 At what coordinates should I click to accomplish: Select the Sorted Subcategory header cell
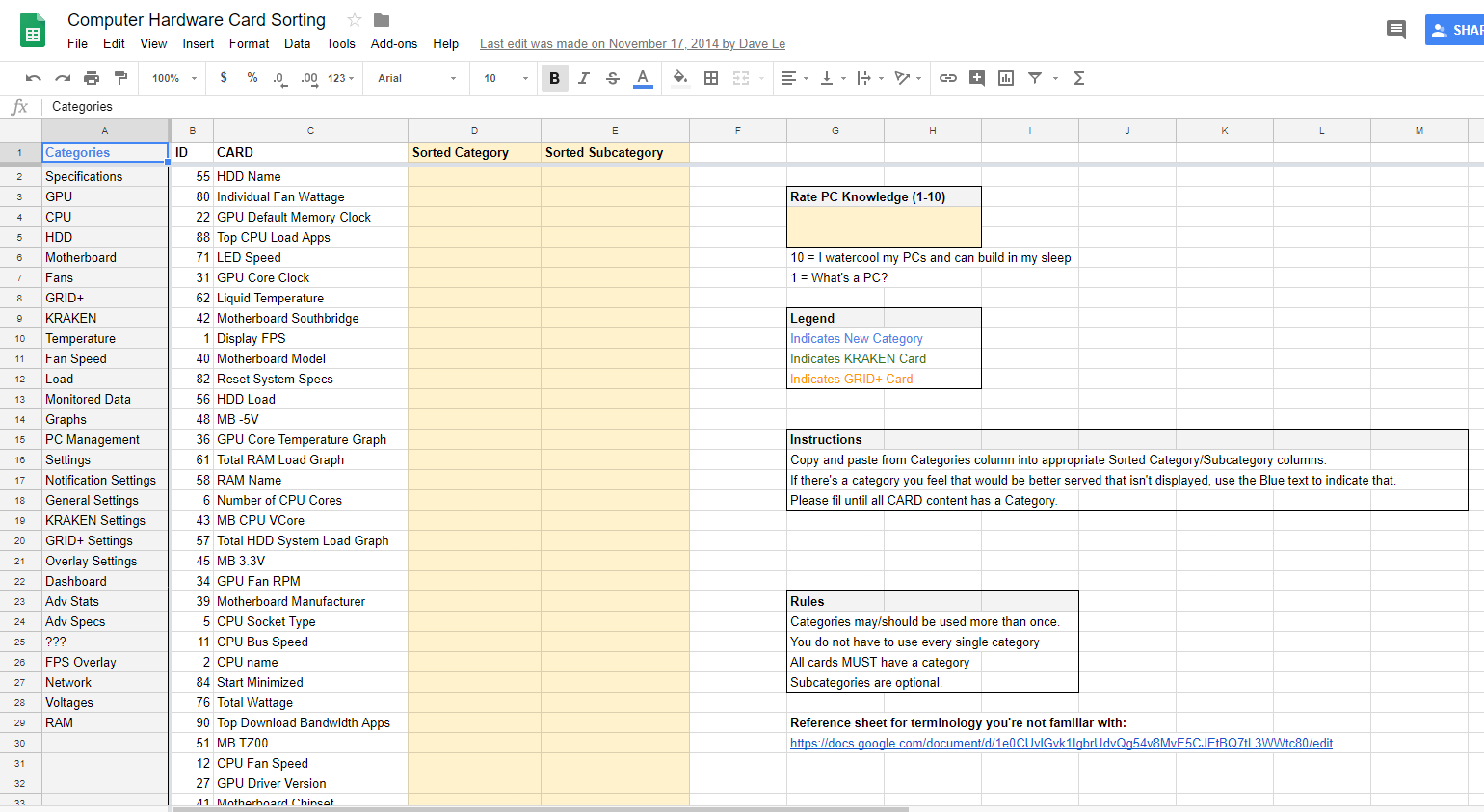coord(615,152)
